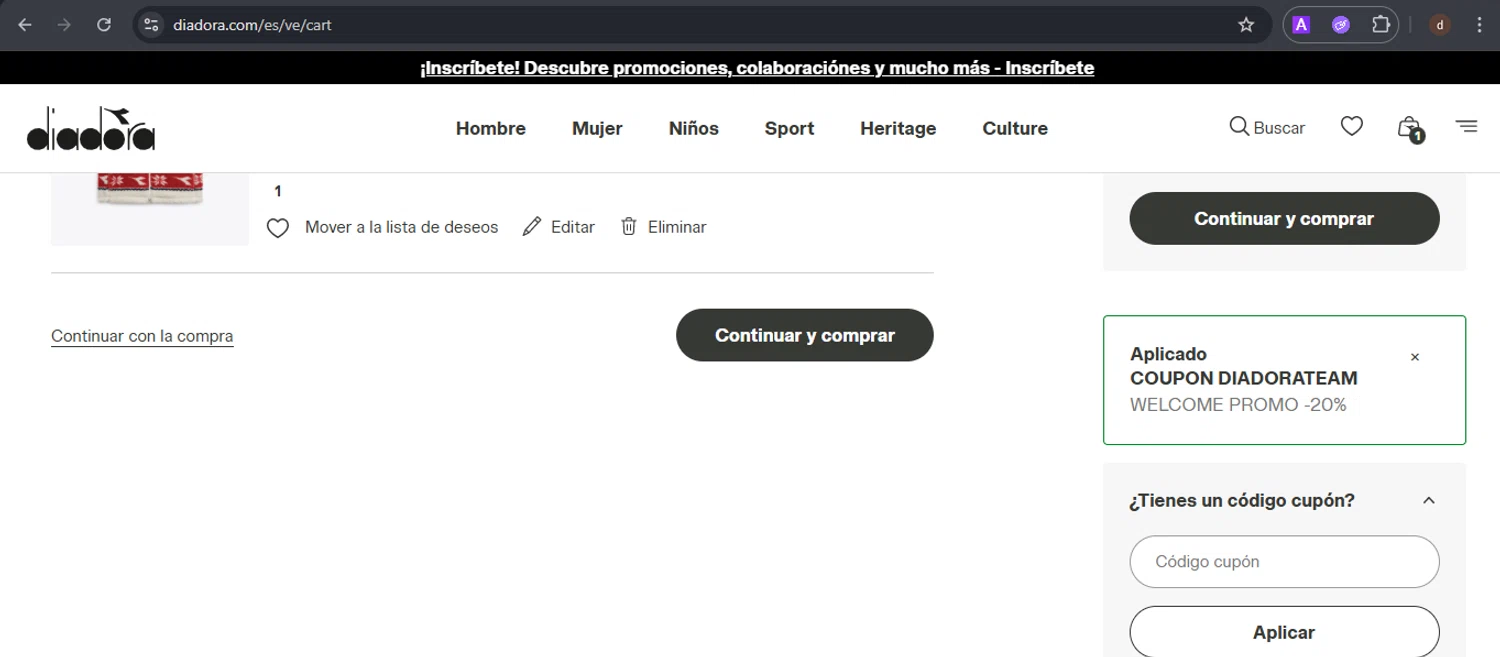Click 'COUPON DIADORATEAM' text
Screen dimensions: 1500x657
(1244, 379)
